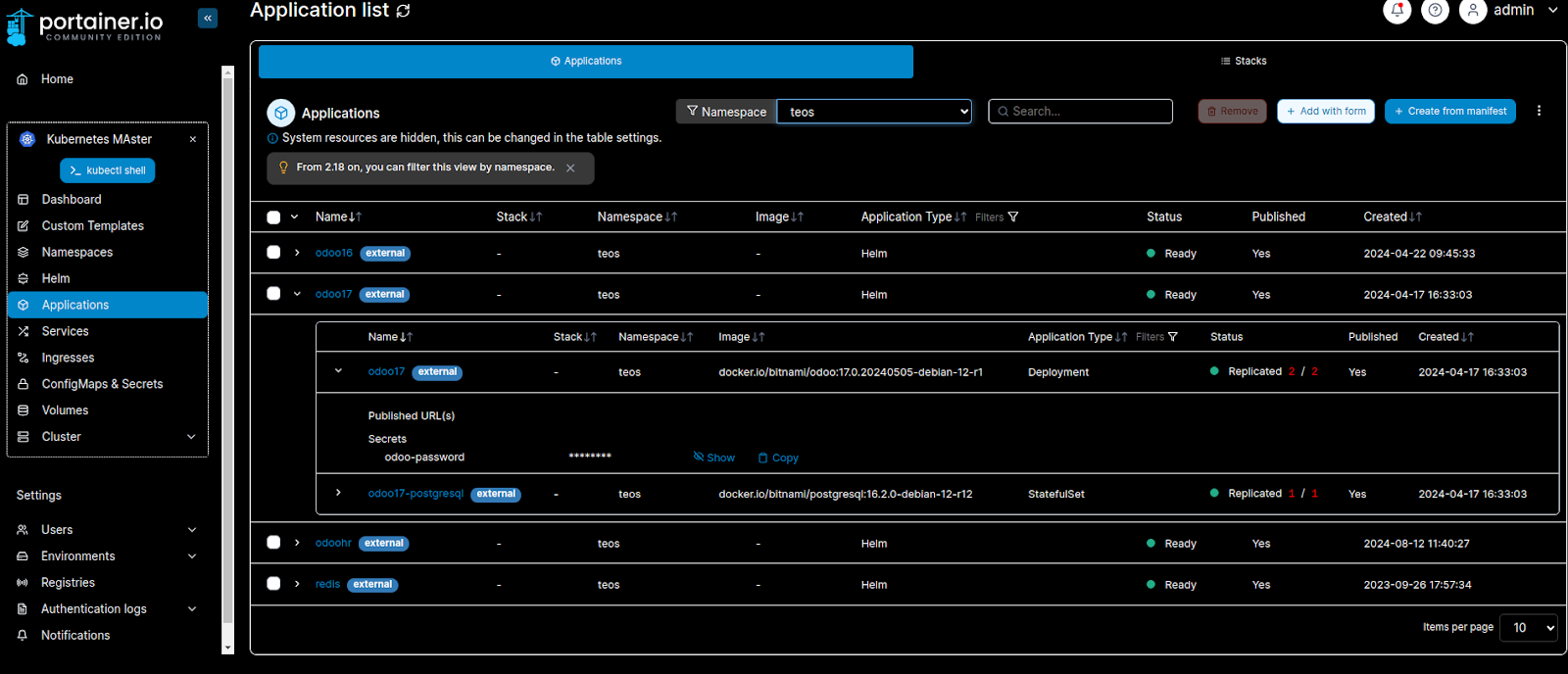Expand the redis application row

297,584
